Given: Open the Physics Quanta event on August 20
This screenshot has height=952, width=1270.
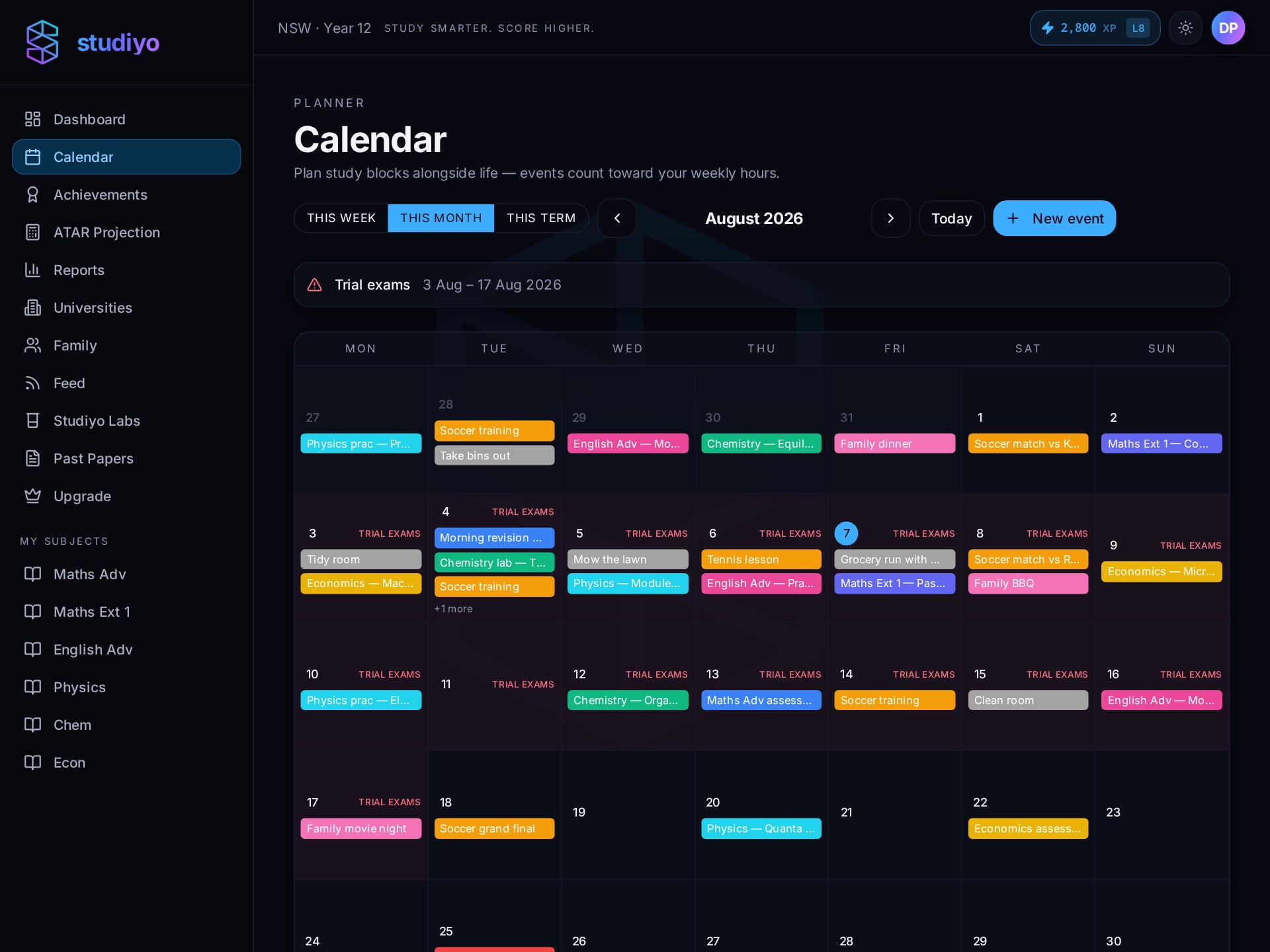Looking at the screenshot, I should [x=761, y=828].
